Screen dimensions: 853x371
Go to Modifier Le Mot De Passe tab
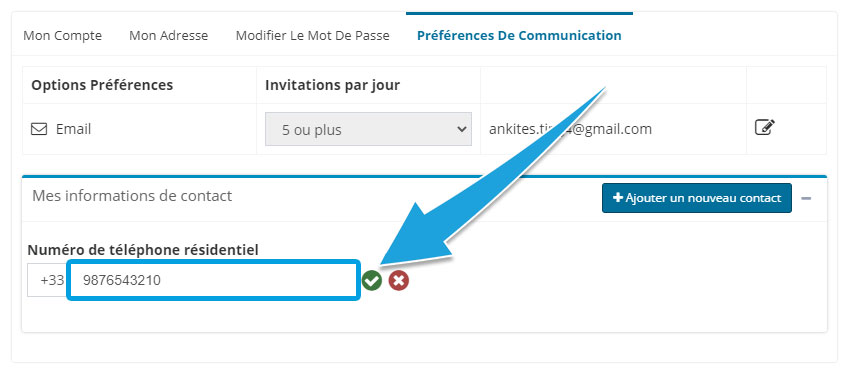coord(313,36)
